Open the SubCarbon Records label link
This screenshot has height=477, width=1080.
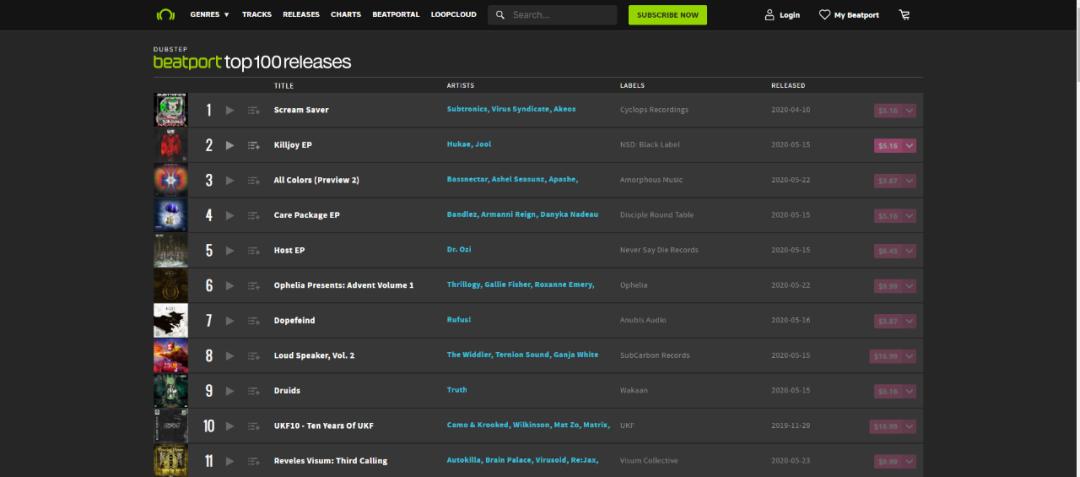click(x=654, y=355)
